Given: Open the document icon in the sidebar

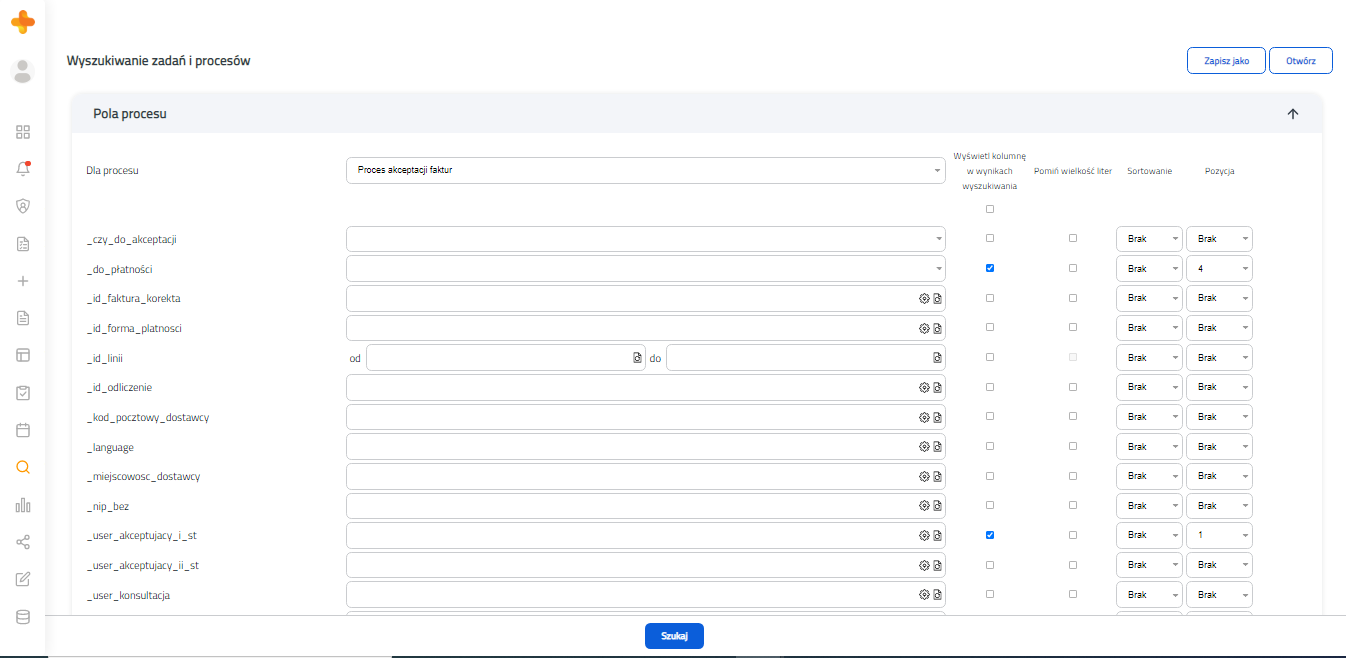Looking at the screenshot, I should (23, 318).
